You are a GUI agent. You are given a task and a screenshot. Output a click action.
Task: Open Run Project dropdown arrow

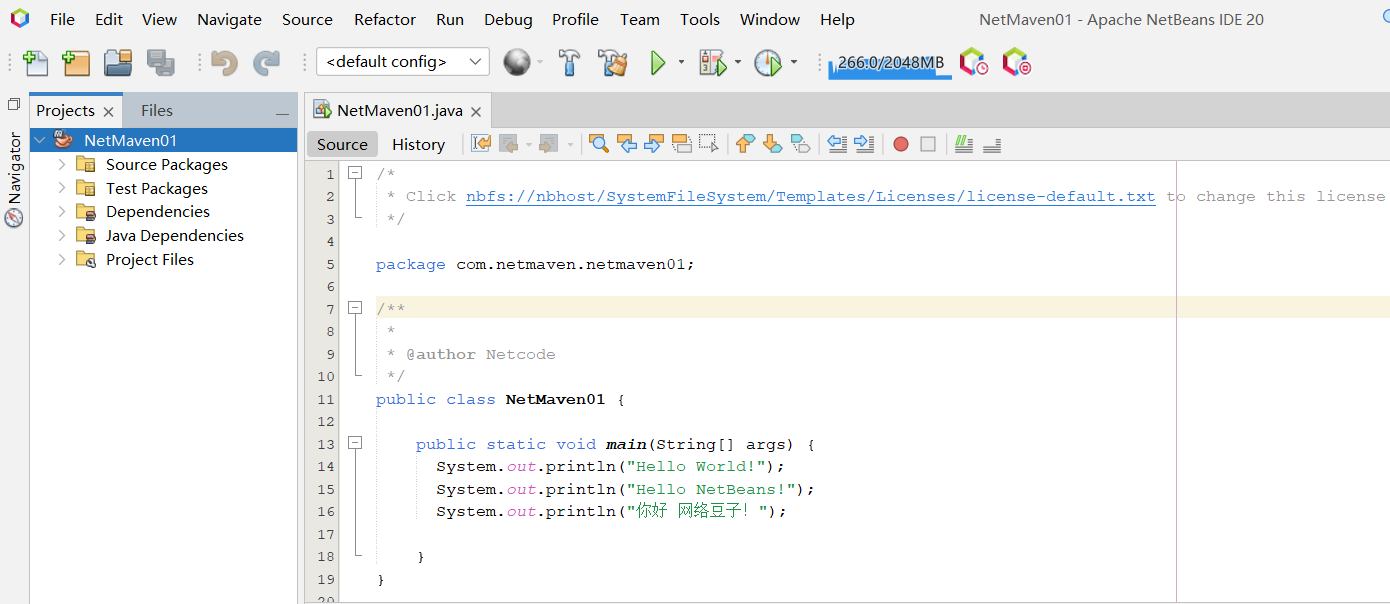(x=682, y=62)
